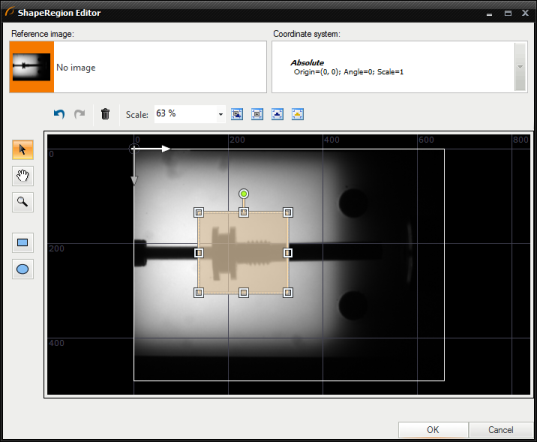This screenshot has width=537, height=442.
Task: Click second zoom-fit icon with gray image
Action: [x=257, y=114]
